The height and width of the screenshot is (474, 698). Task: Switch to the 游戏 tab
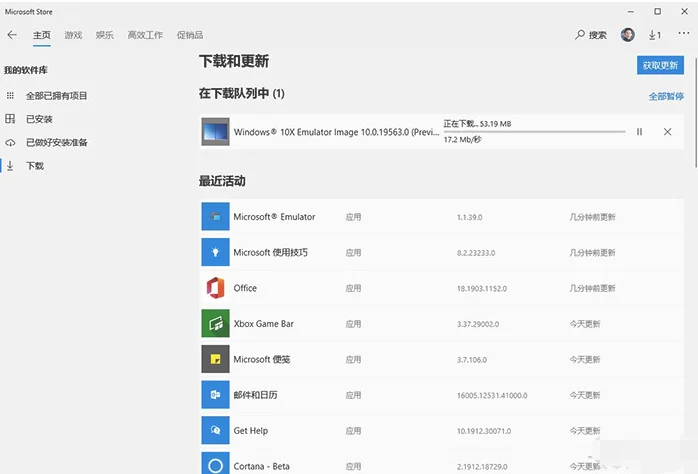tap(73, 35)
